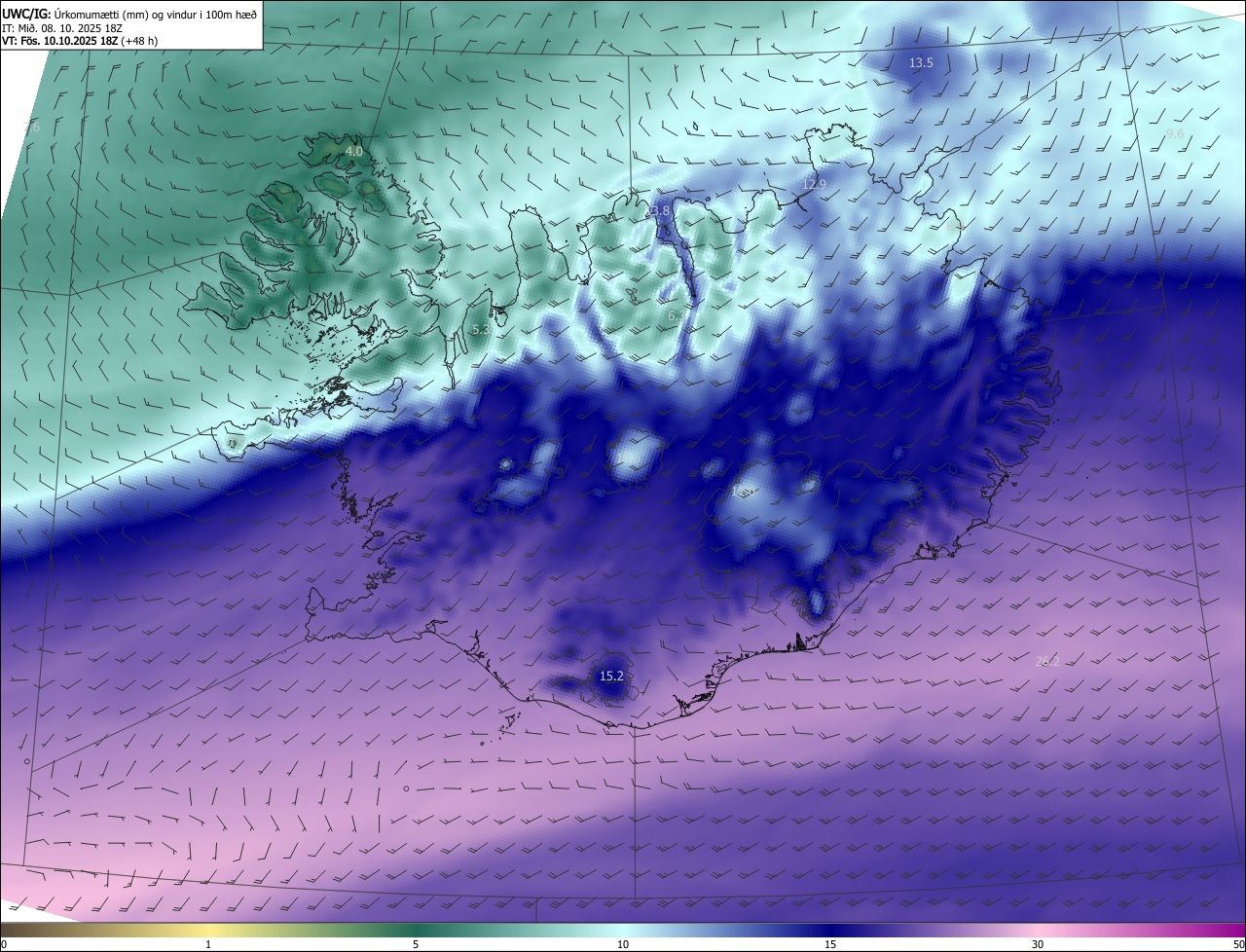Screen dimensions: 1246x952
Task: Click the colorbar tick label 30
Action: point(1038,944)
